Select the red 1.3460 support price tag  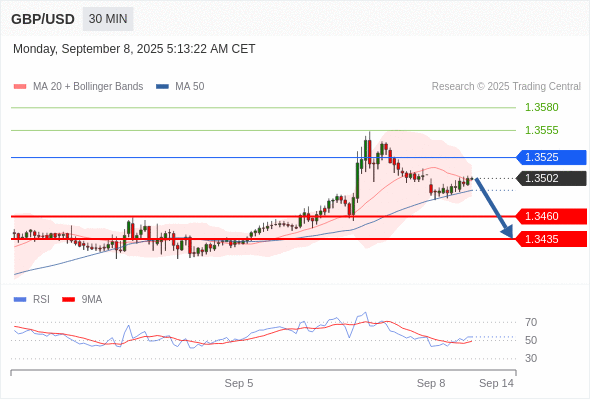[x=552, y=216]
